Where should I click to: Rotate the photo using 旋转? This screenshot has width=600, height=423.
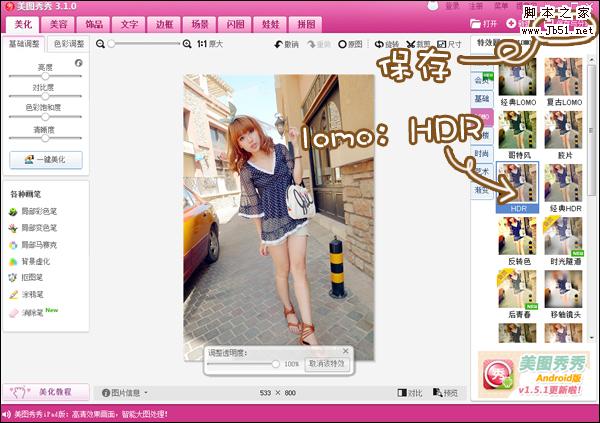pyautogui.click(x=387, y=44)
